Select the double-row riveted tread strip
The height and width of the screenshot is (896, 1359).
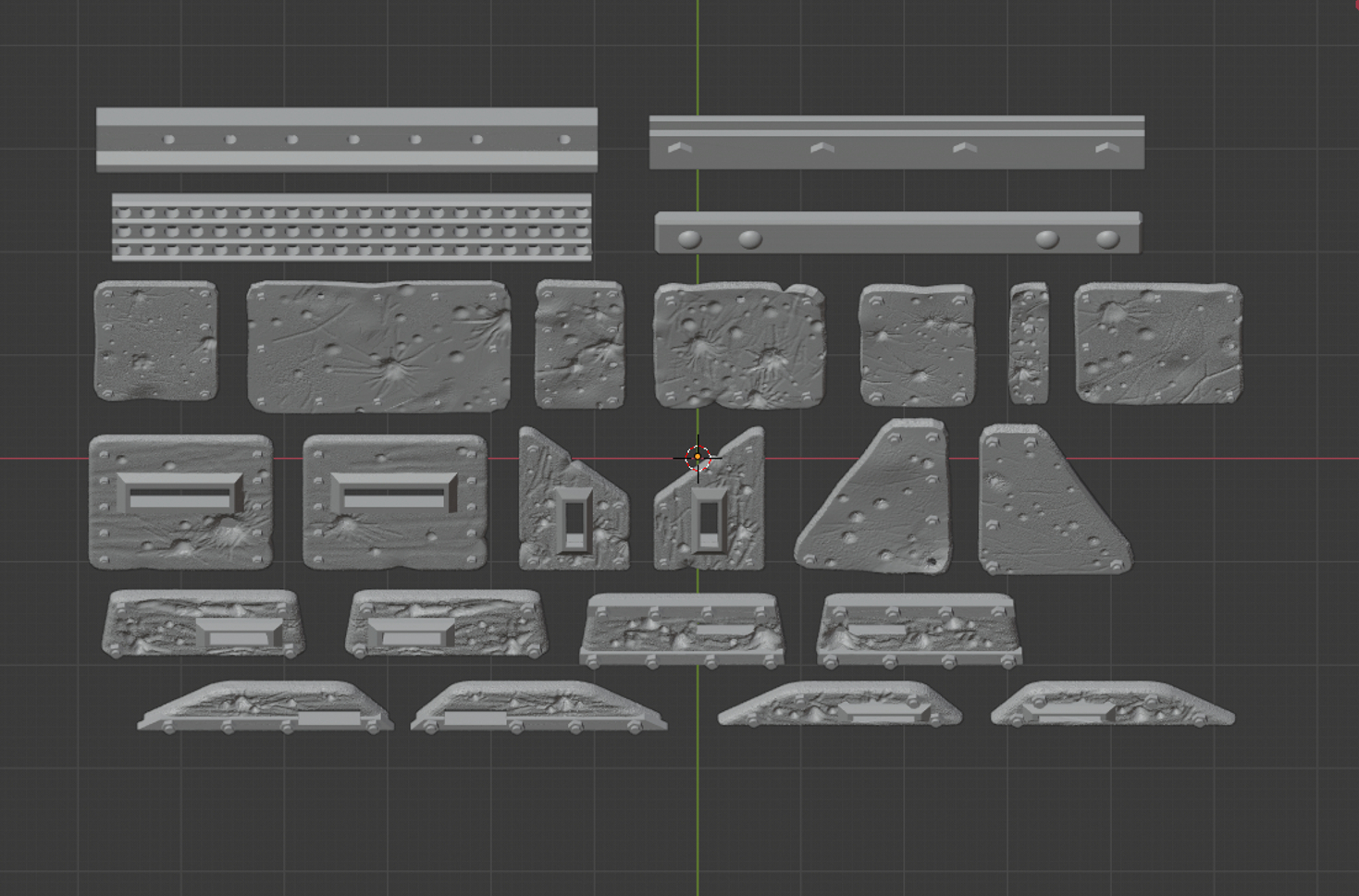point(352,227)
